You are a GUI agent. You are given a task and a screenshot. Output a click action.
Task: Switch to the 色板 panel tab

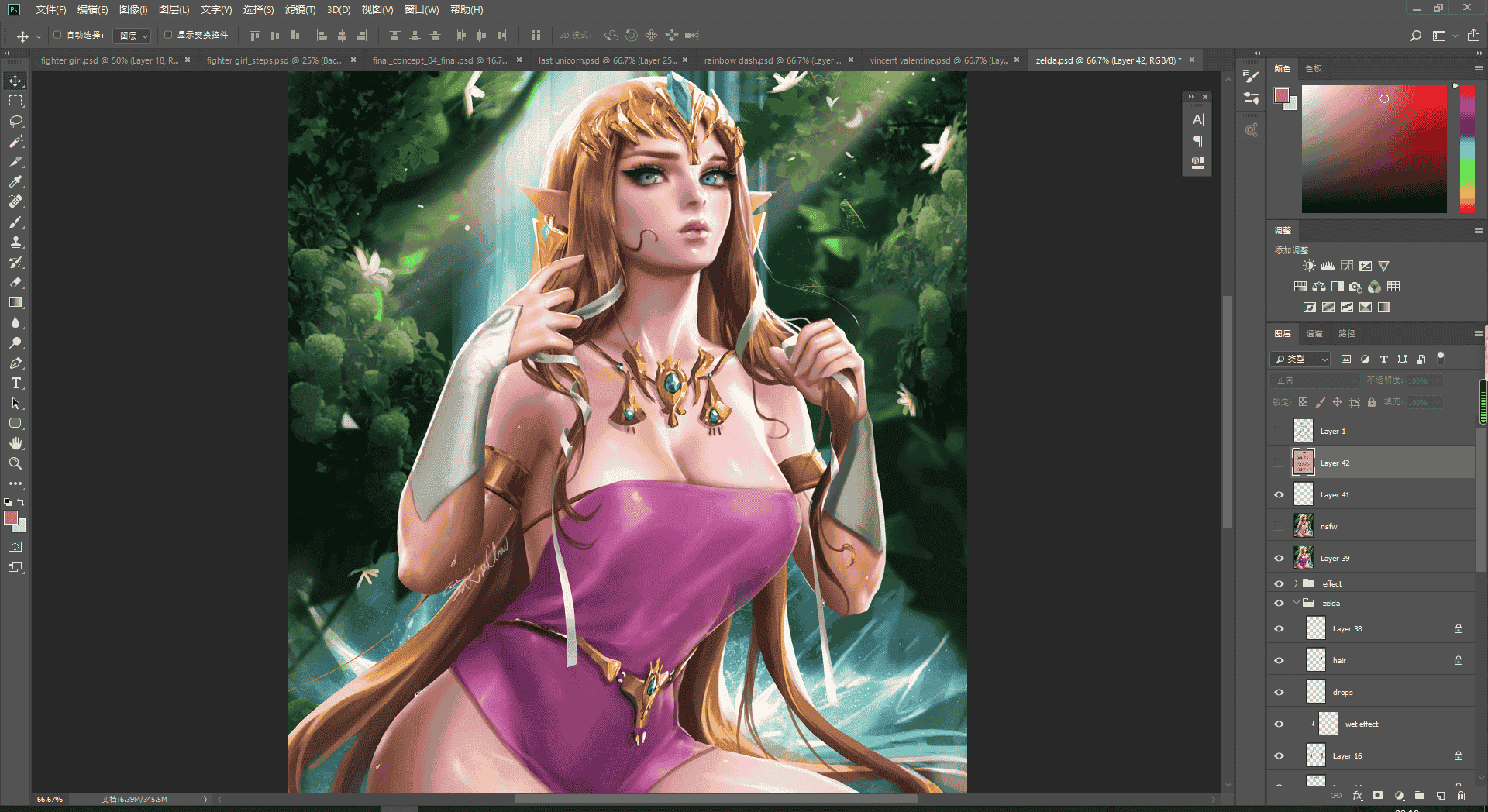tap(1314, 69)
